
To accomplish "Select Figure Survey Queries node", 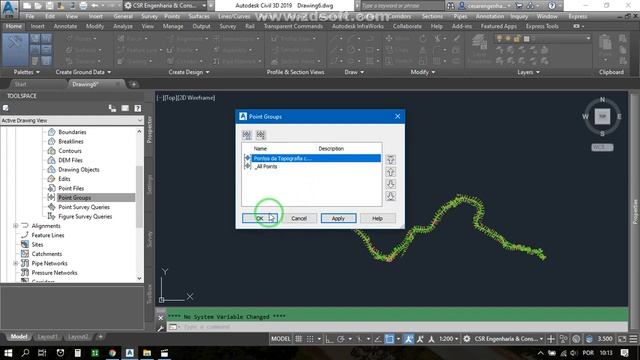I will tap(85, 216).
